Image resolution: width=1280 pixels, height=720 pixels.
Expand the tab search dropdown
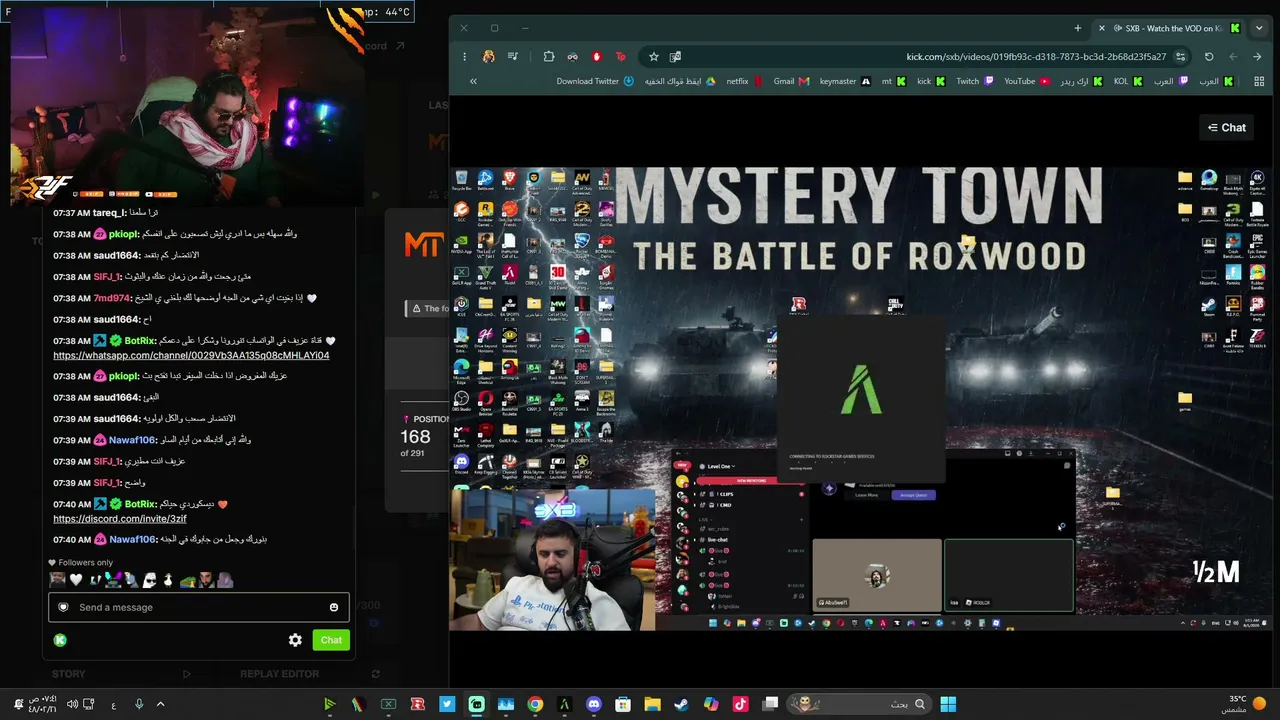(1259, 28)
